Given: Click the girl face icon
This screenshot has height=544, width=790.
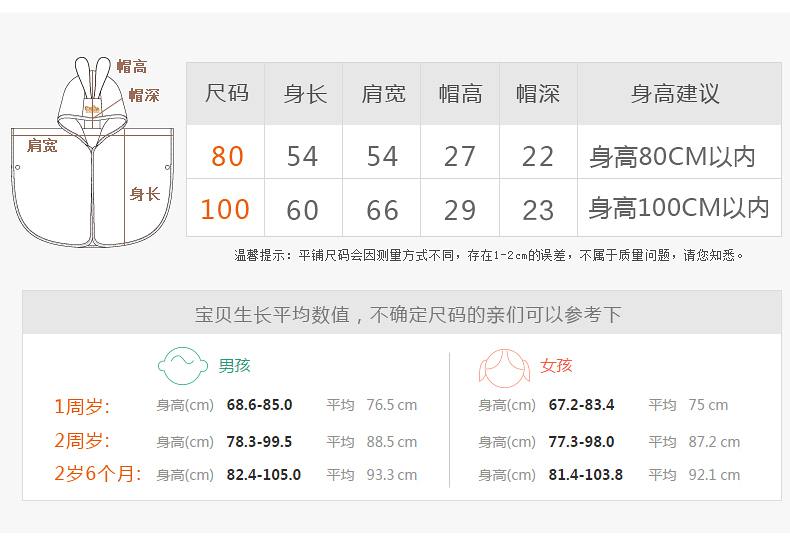Looking at the screenshot, I should click(505, 368).
